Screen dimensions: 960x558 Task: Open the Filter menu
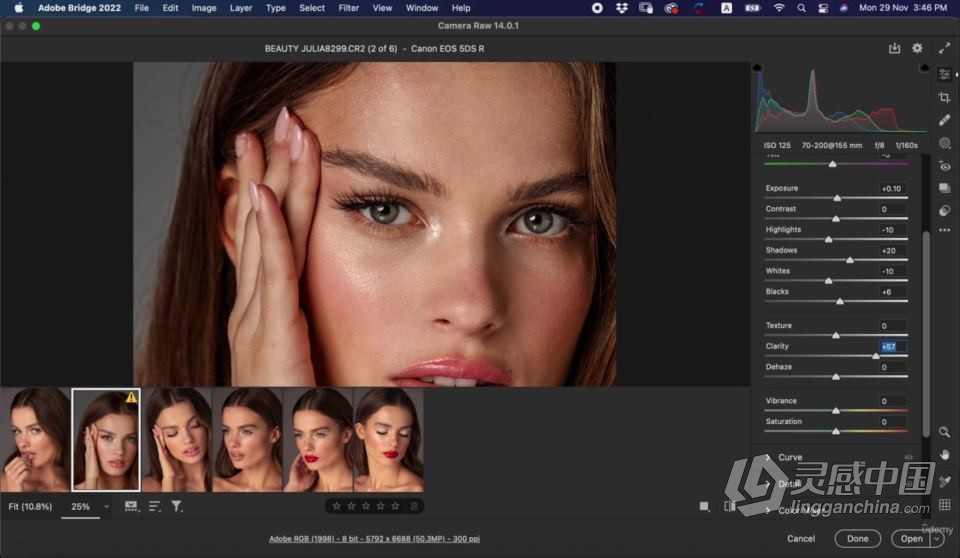tap(348, 8)
